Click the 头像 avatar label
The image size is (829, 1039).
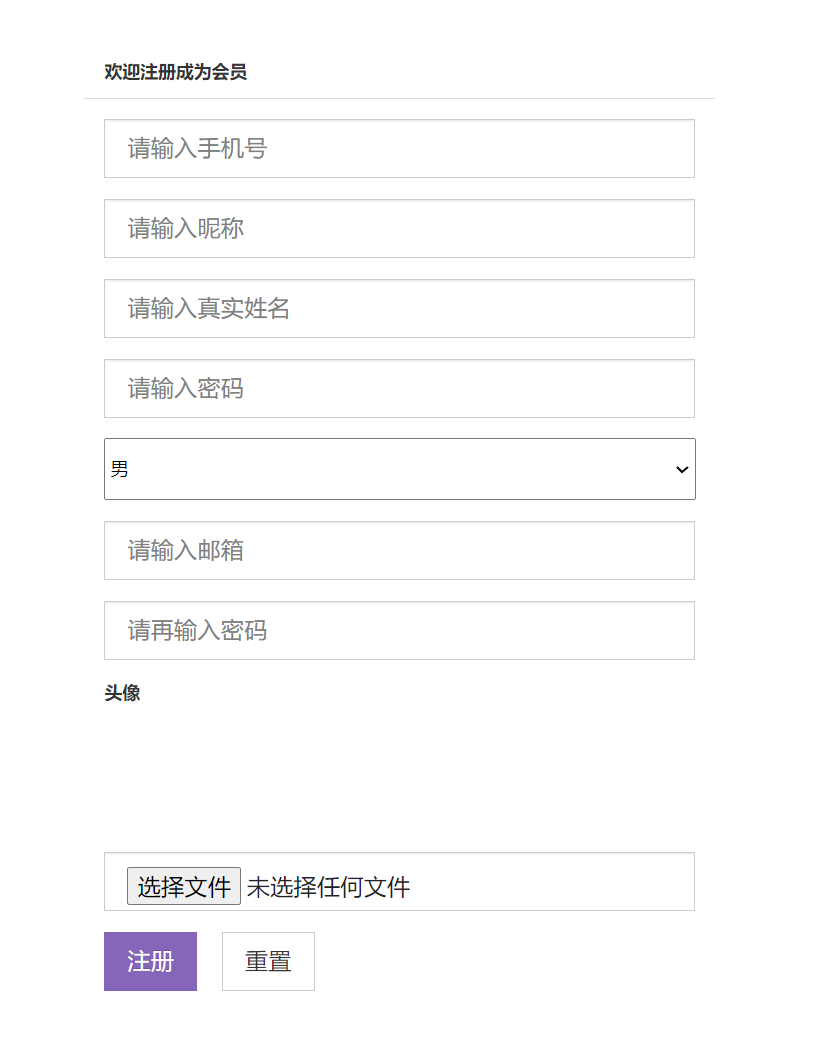(122, 693)
